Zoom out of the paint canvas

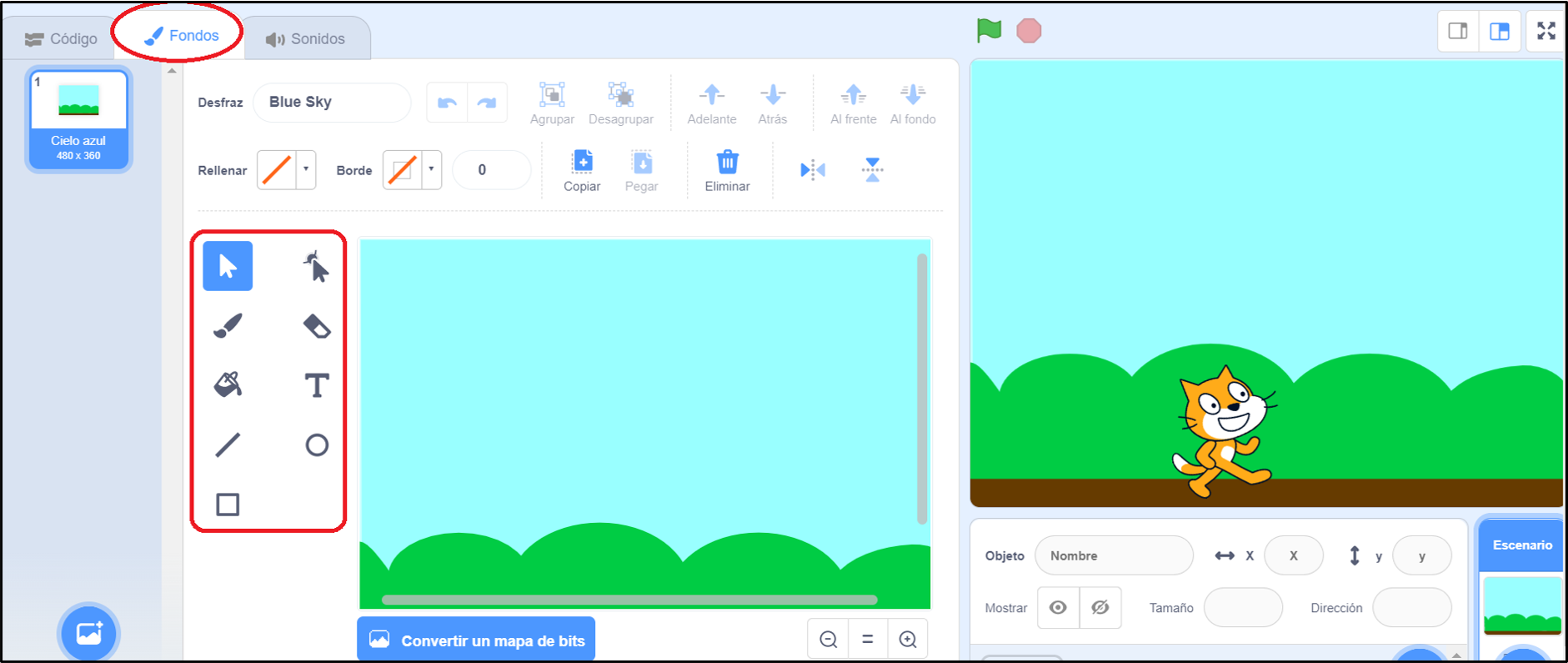click(828, 640)
